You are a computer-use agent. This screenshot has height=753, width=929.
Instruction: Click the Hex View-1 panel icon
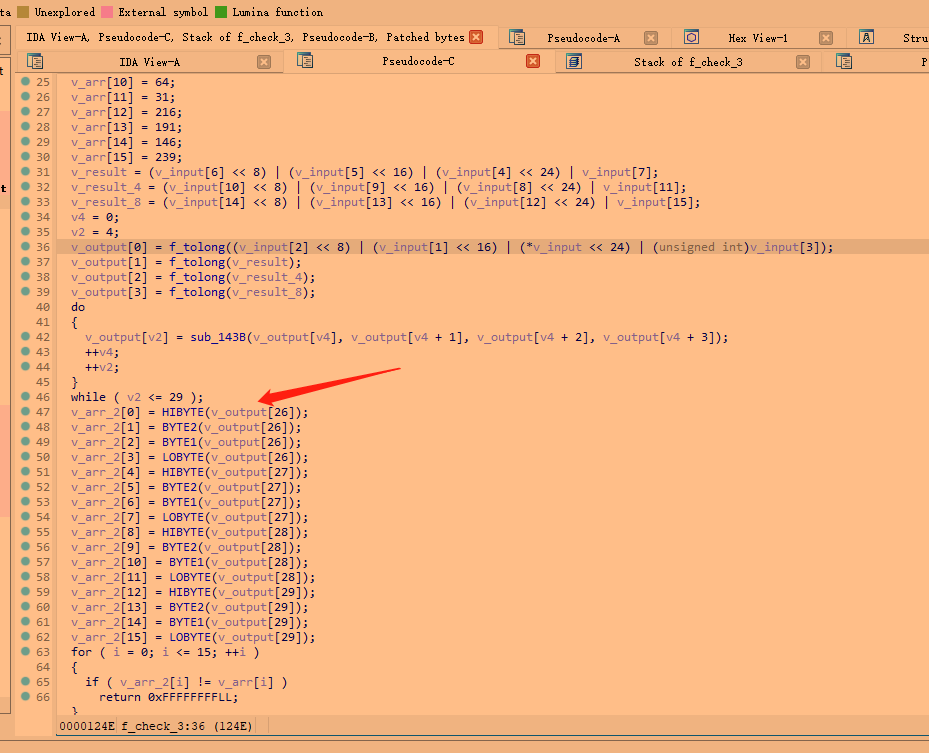691,35
